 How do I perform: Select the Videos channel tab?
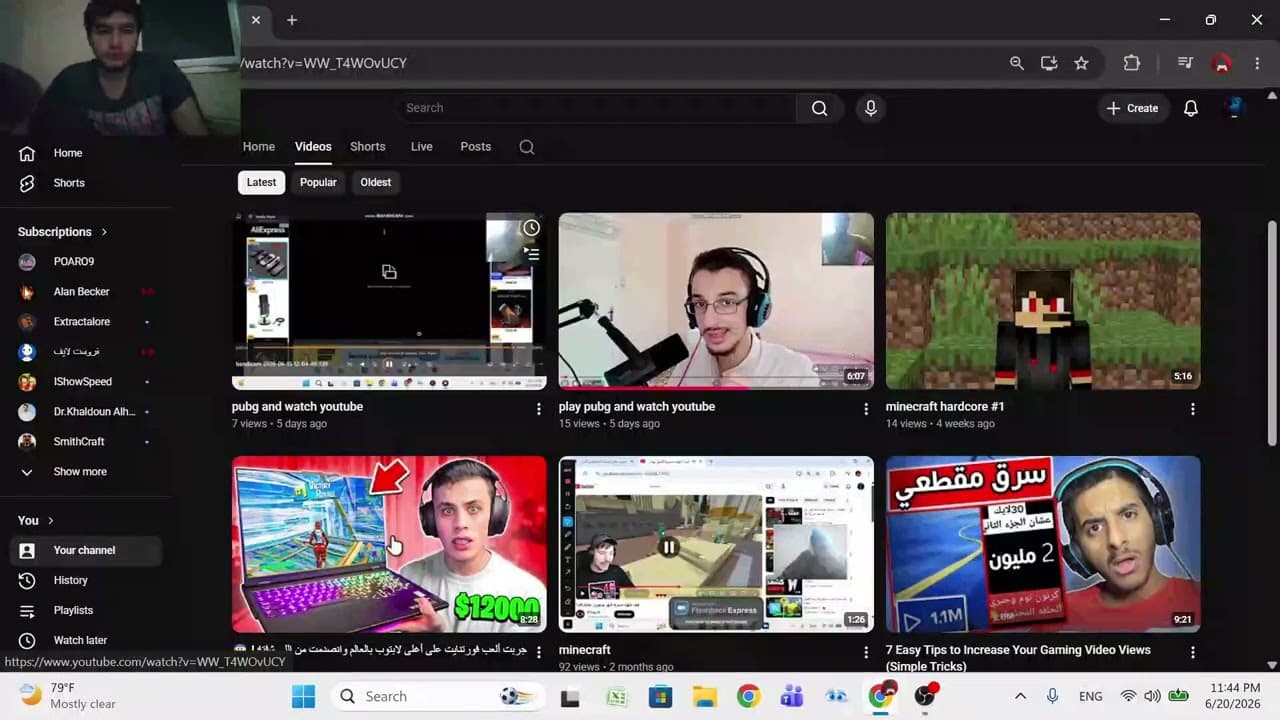313,146
